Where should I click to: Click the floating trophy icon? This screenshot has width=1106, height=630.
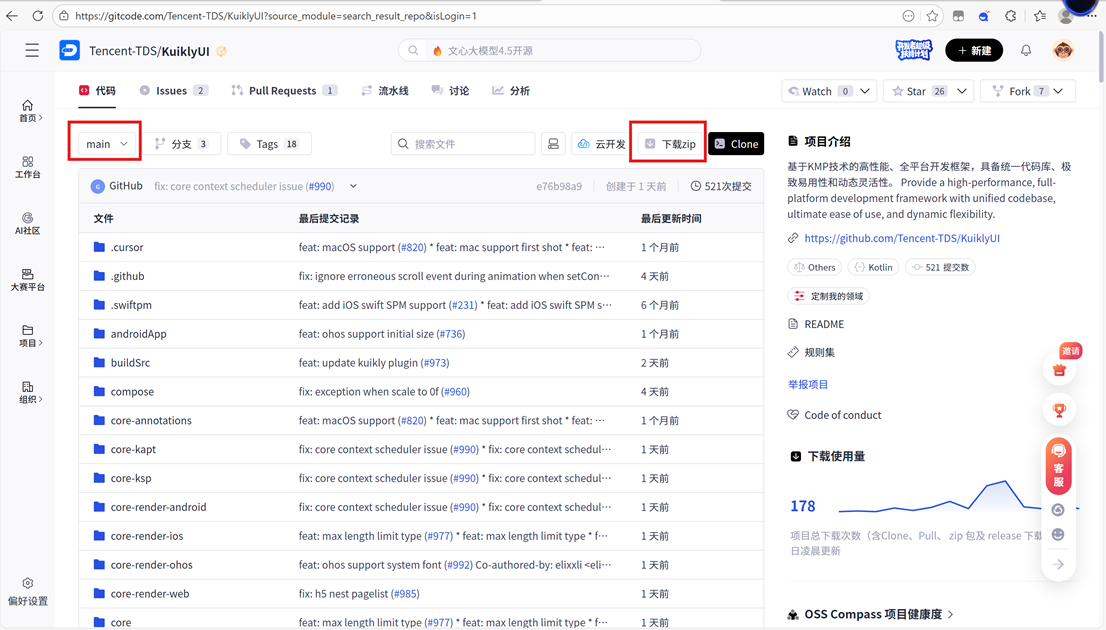(1059, 411)
